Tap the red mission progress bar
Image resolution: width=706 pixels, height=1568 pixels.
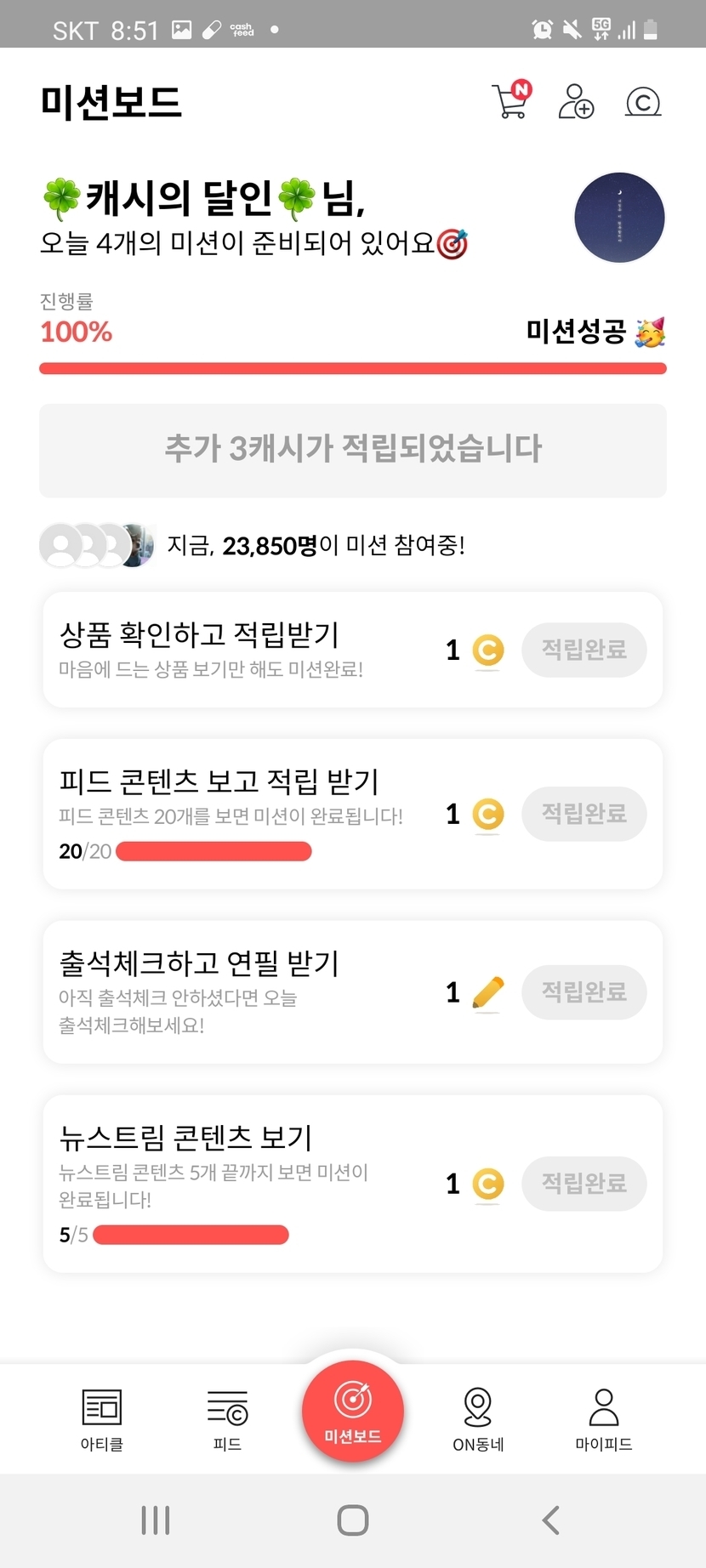[352, 368]
